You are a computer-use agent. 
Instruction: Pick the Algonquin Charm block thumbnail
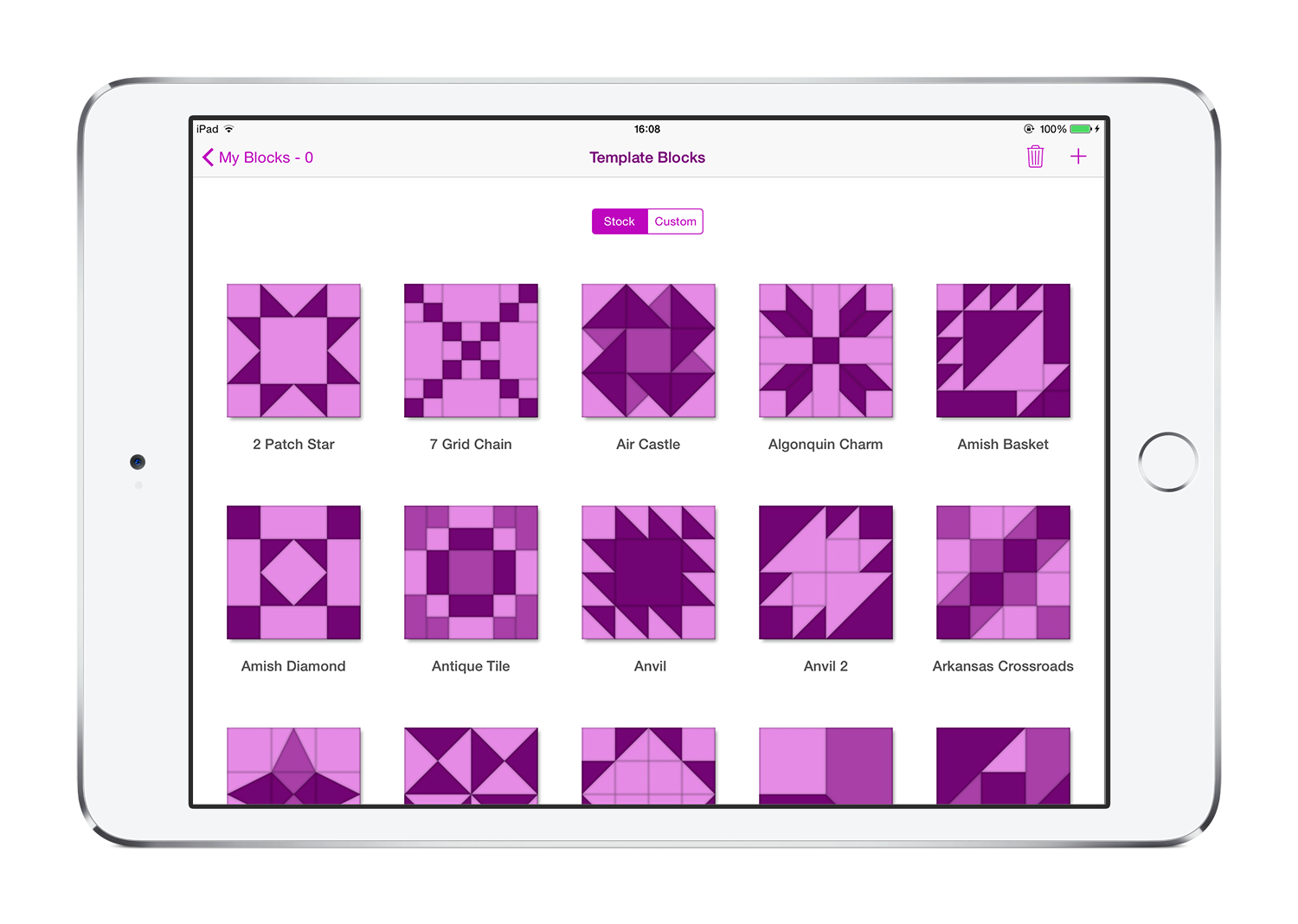coord(826,350)
